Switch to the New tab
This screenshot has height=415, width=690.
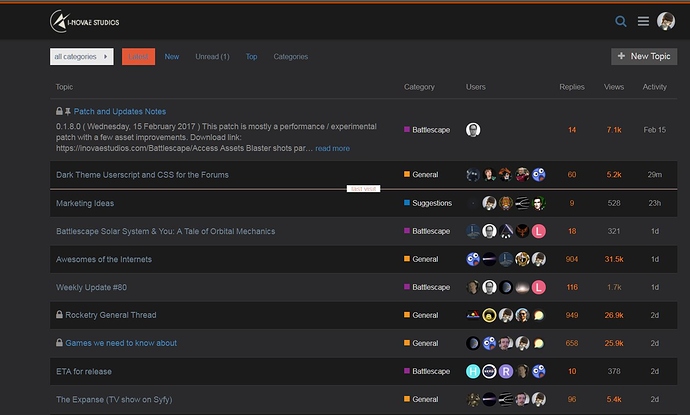172,57
